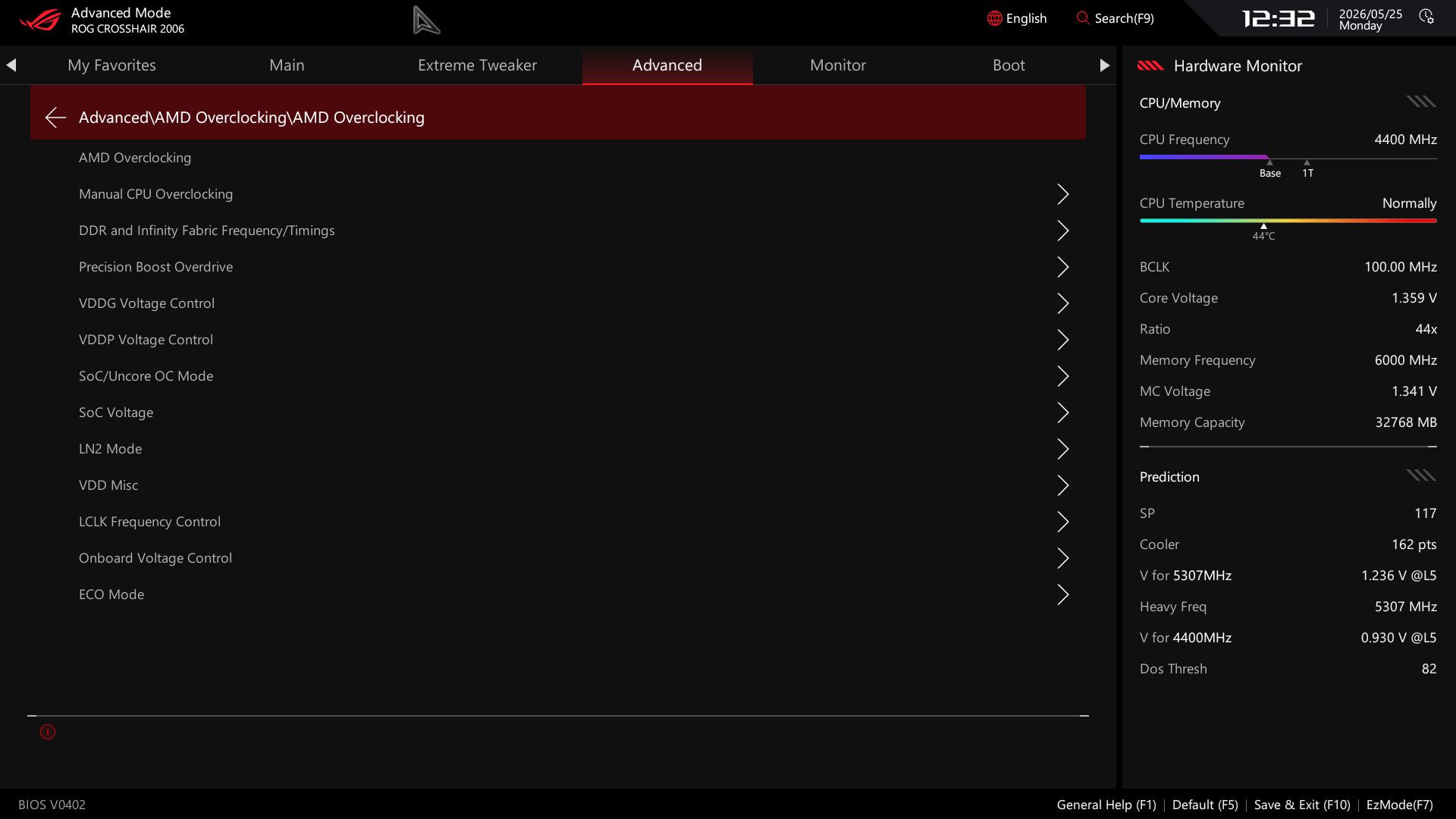This screenshot has height=819, width=1456.
Task: Open Onboard Voltage Control entry
Action: coord(558,558)
